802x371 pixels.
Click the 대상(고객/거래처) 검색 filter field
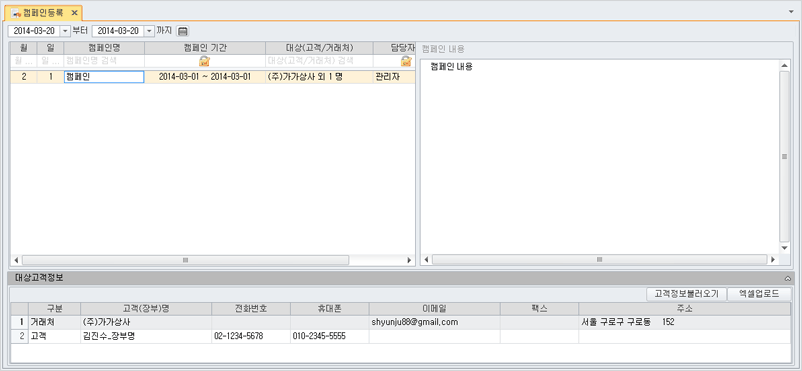319,61
